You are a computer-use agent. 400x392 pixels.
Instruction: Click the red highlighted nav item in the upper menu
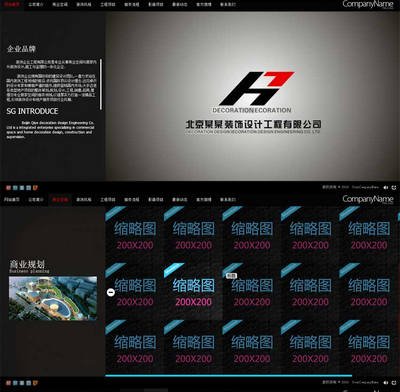pos(12,5)
